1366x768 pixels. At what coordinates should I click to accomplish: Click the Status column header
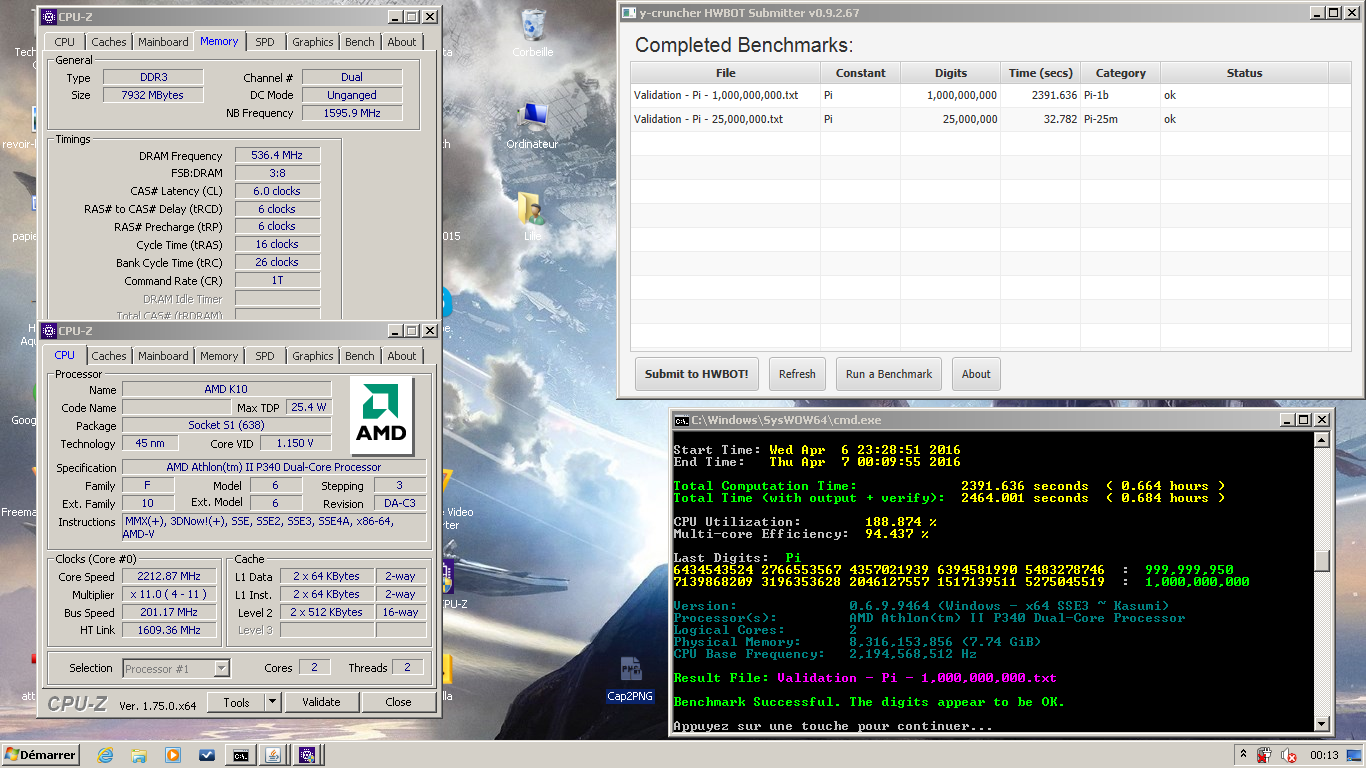click(x=1245, y=73)
